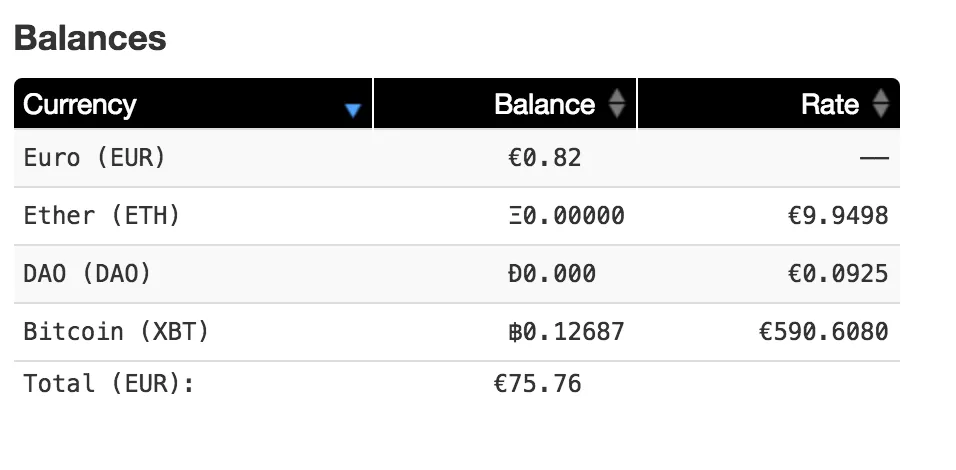956x470 pixels.
Task: Click the €590.6080 Bitcoin rate
Action: (824, 332)
